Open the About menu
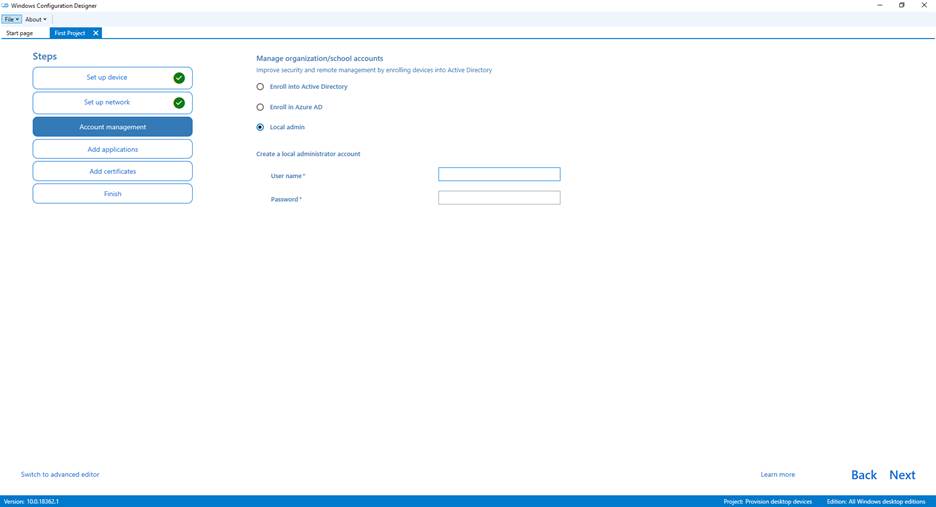This screenshot has height=507, width=936. pyautogui.click(x=36, y=19)
